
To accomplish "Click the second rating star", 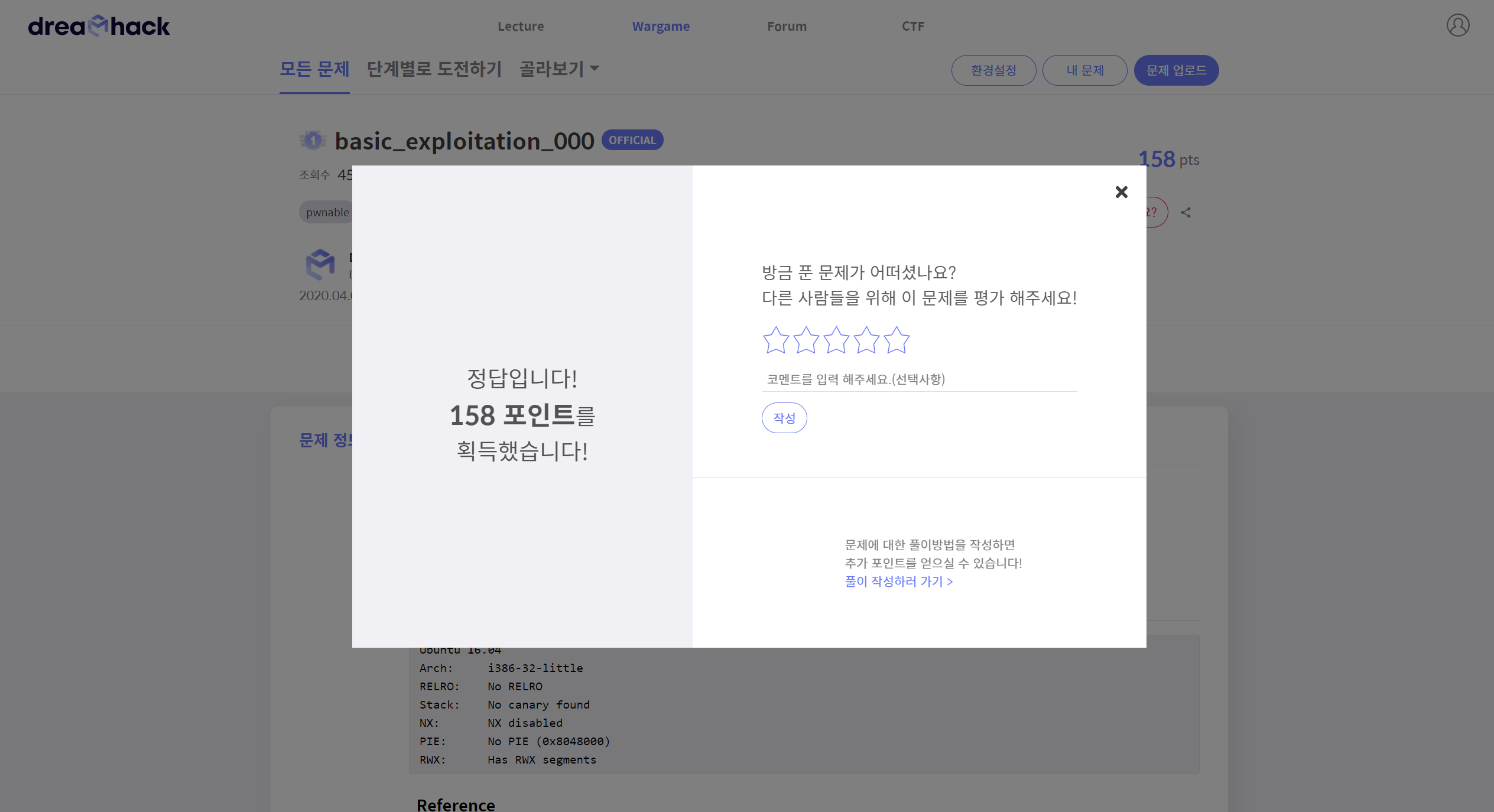I will pyautogui.click(x=806, y=340).
